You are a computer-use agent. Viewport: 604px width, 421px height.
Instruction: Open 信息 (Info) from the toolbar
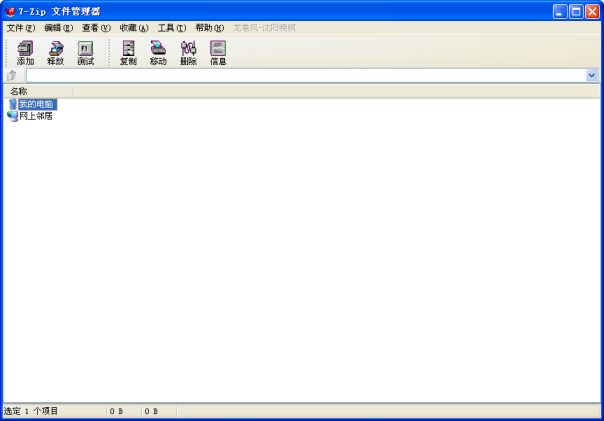coord(218,53)
